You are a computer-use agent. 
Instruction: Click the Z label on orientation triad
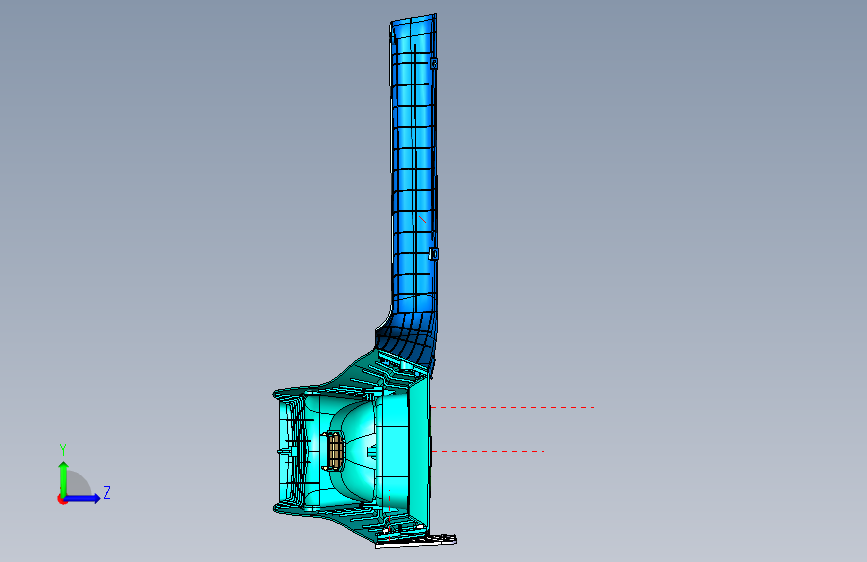(x=107, y=492)
